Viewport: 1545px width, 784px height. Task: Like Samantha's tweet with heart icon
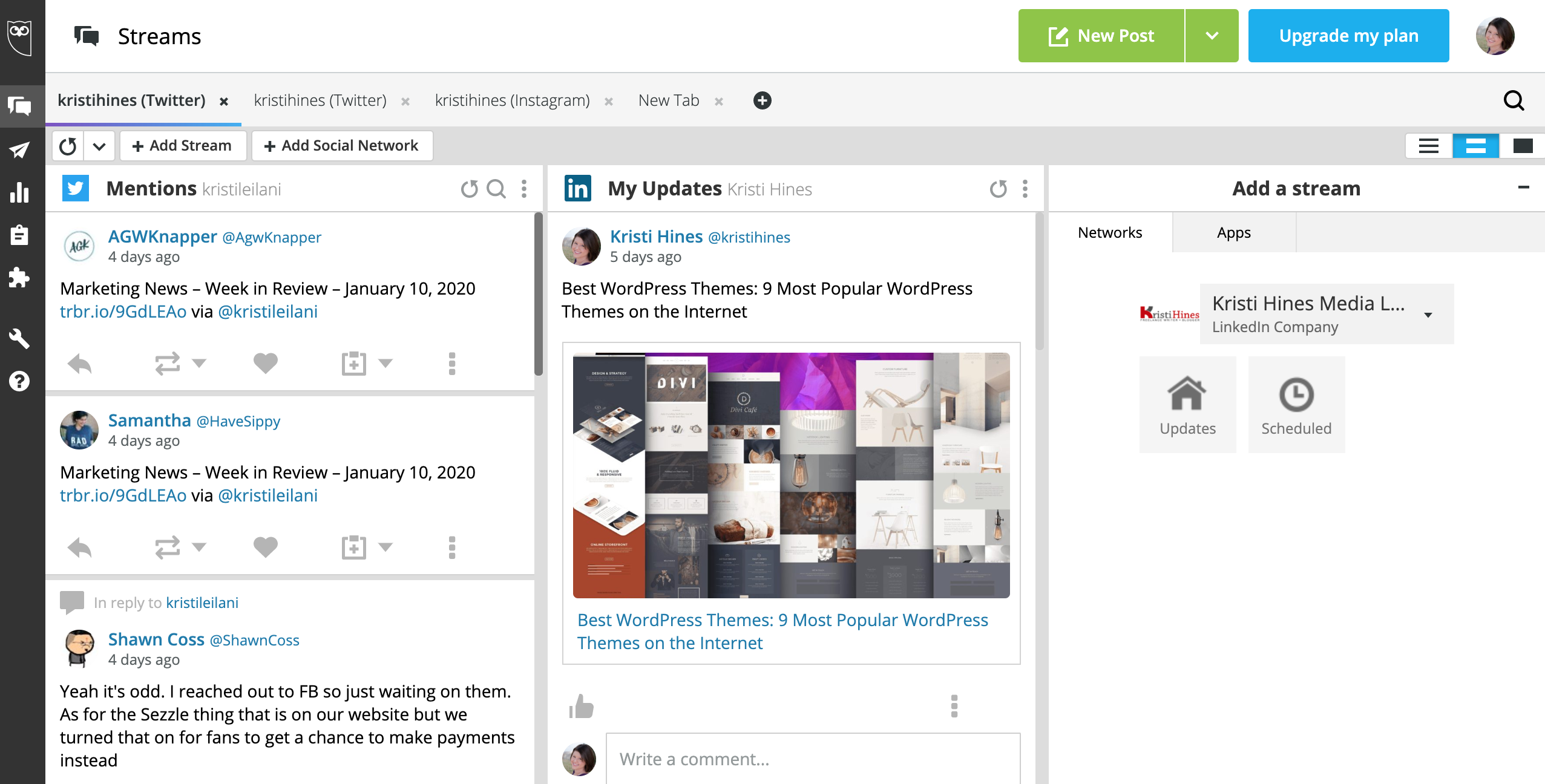pyautogui.click(x=265, y=547)
